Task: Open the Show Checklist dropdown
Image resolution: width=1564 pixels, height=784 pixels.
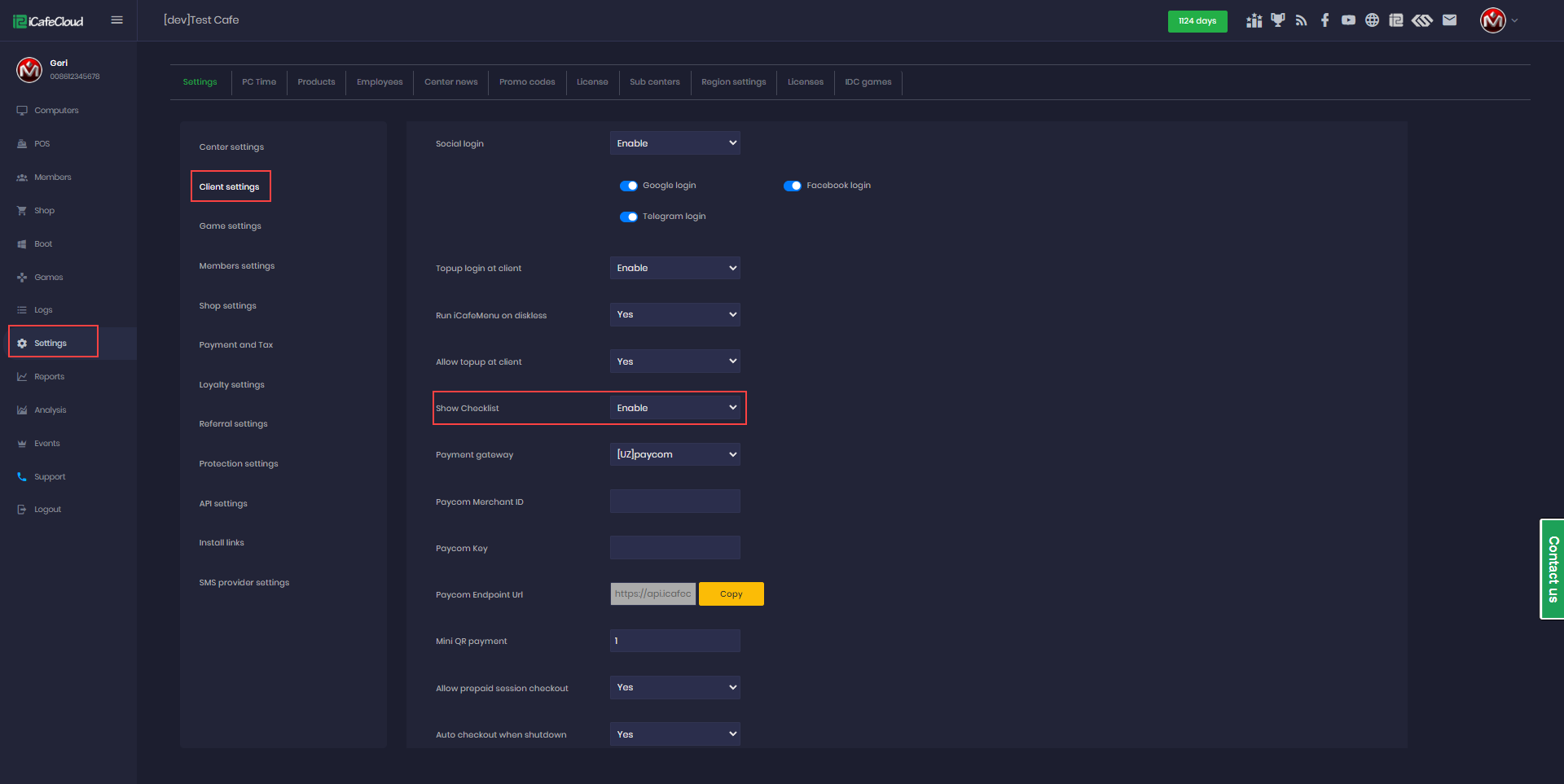Action: (x=674, y=408)
